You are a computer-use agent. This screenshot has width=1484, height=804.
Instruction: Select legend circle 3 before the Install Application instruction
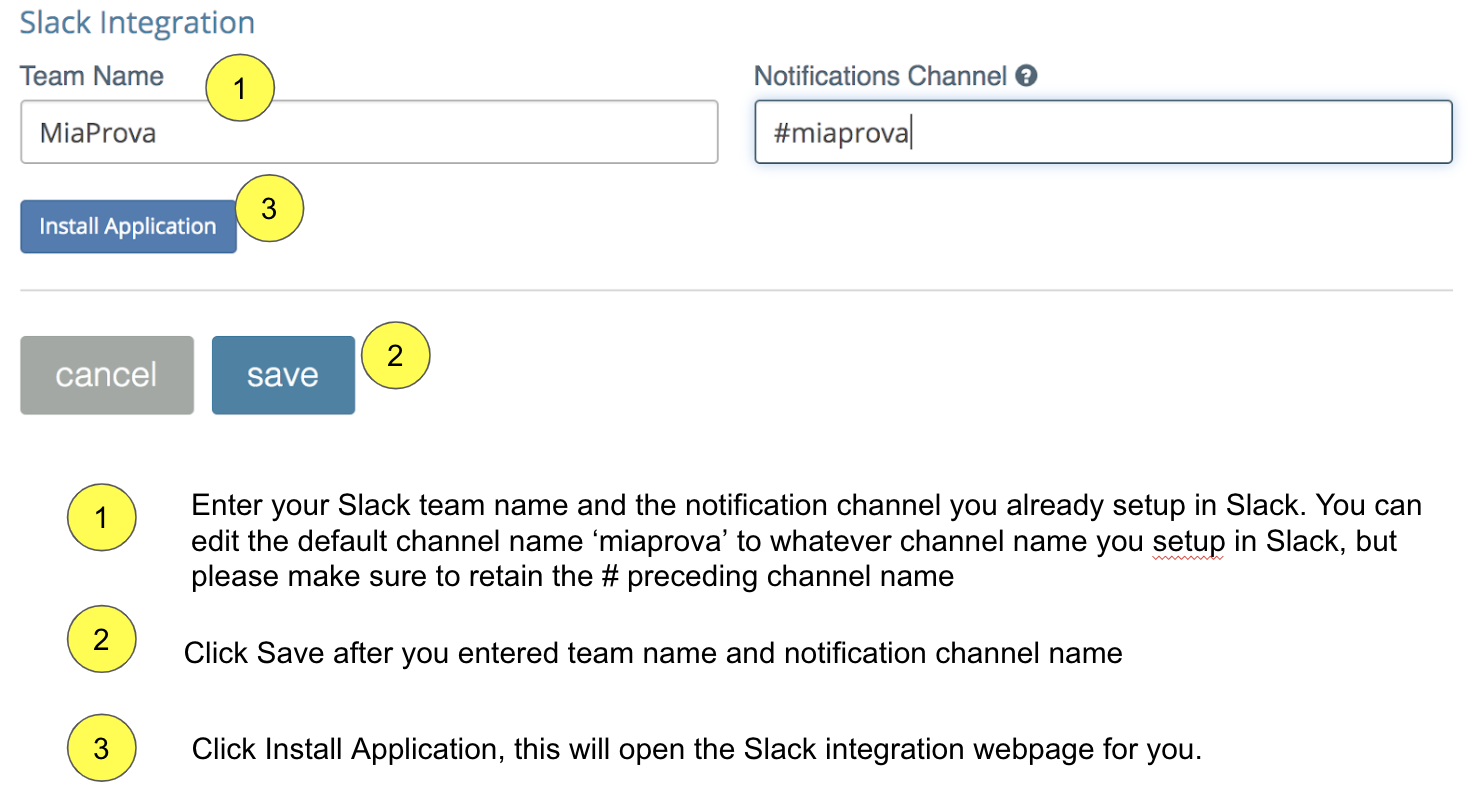coord(101,748)
